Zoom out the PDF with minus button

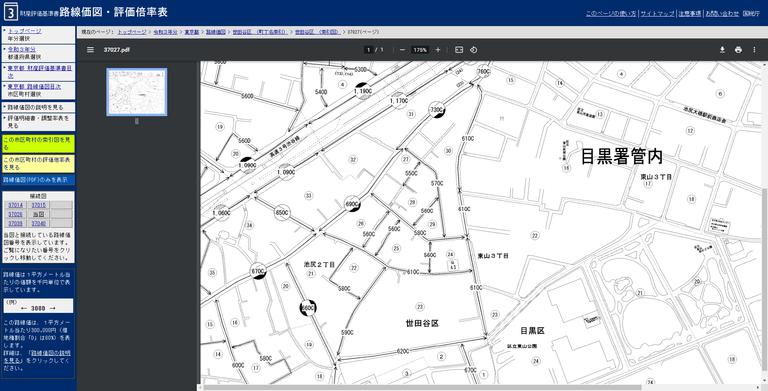(x=402, y=49)
